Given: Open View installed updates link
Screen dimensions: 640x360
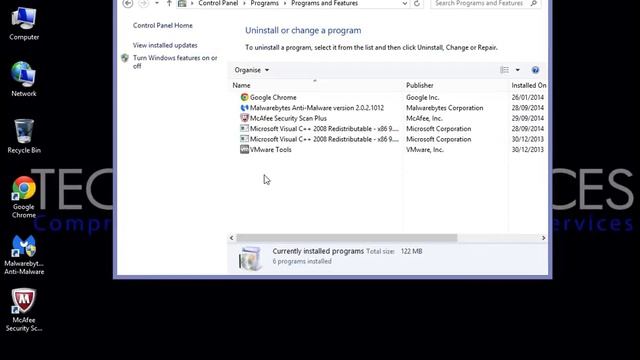Looking at the screenshot, I should pos(165,45).
